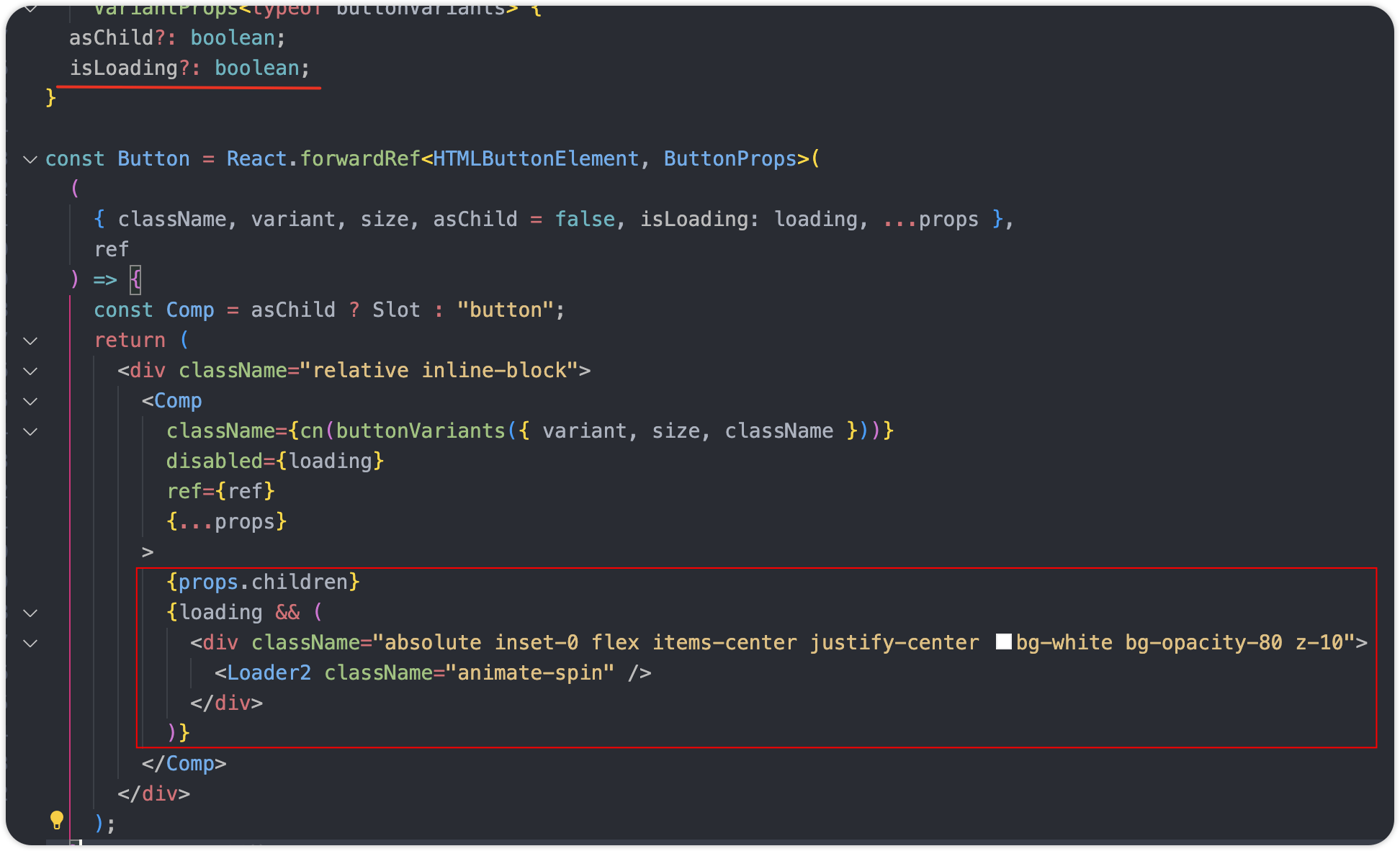Click the isLoading property in interface
Screen dimensions: 1400x851
(123, 68)
